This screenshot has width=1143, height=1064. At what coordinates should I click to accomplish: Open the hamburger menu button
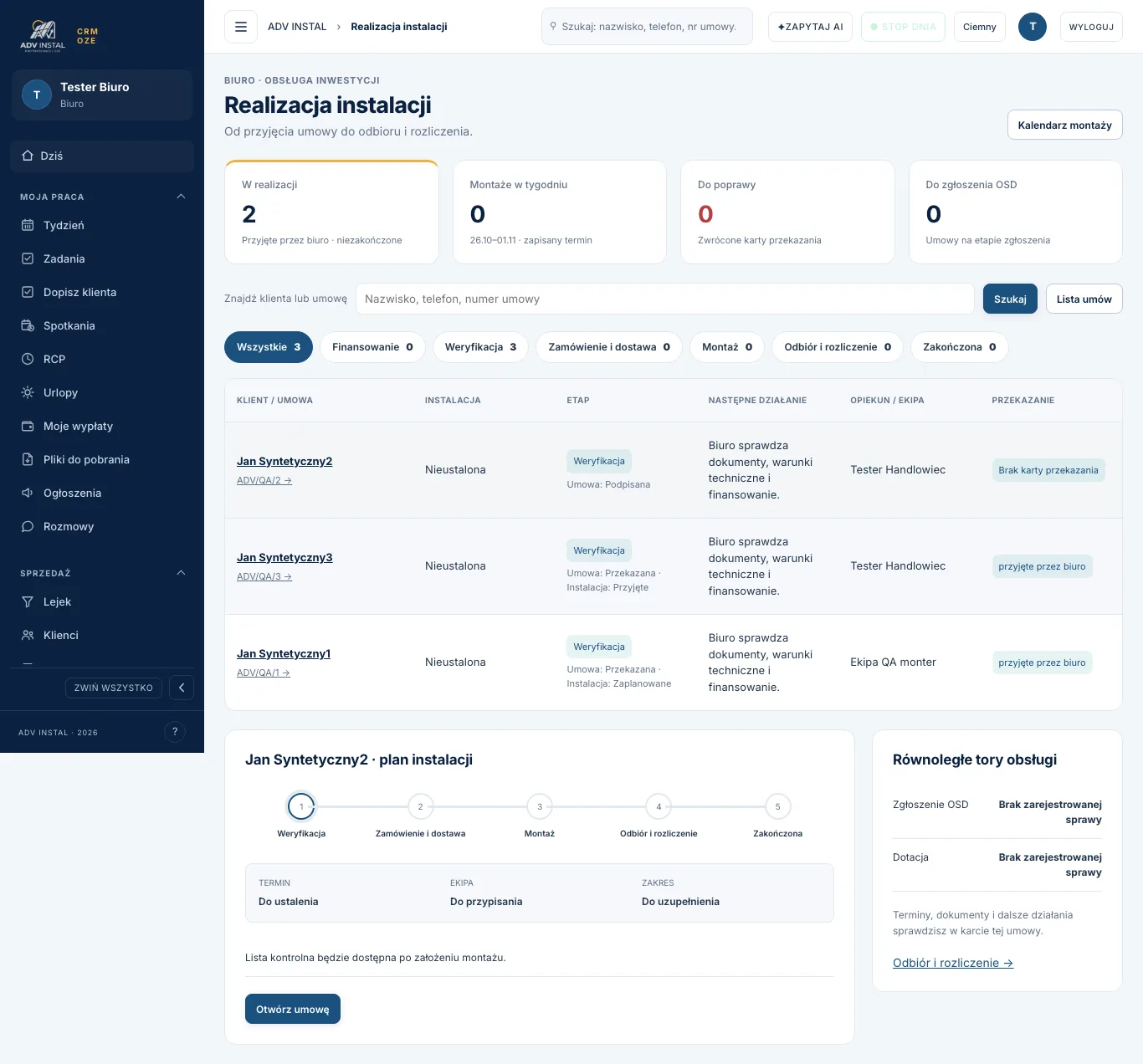pyautogui.click(x=241, y=27)
